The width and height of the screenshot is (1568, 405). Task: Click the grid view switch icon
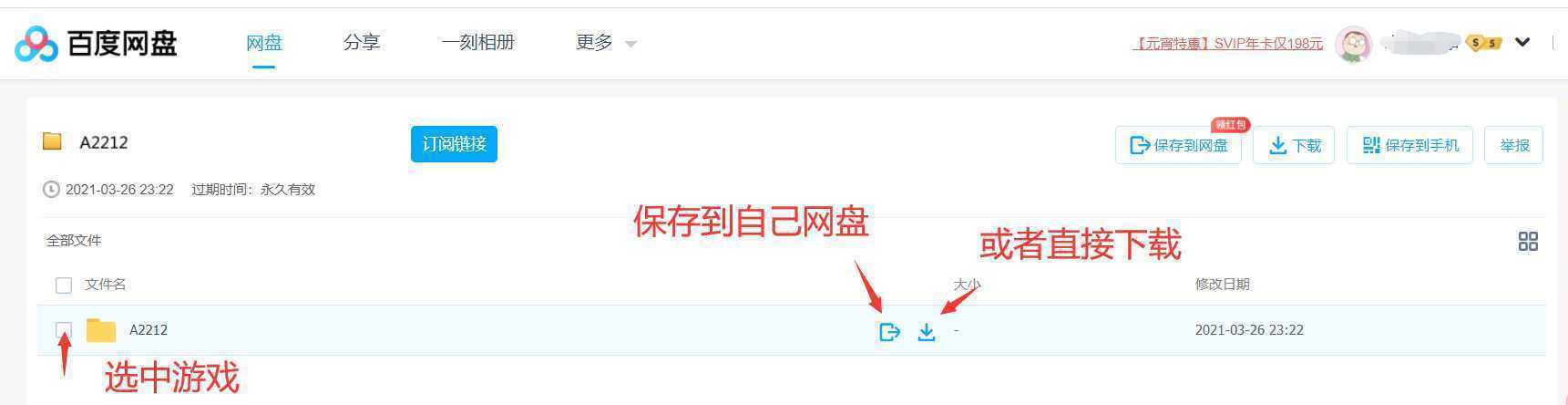tap(1528, 241)
